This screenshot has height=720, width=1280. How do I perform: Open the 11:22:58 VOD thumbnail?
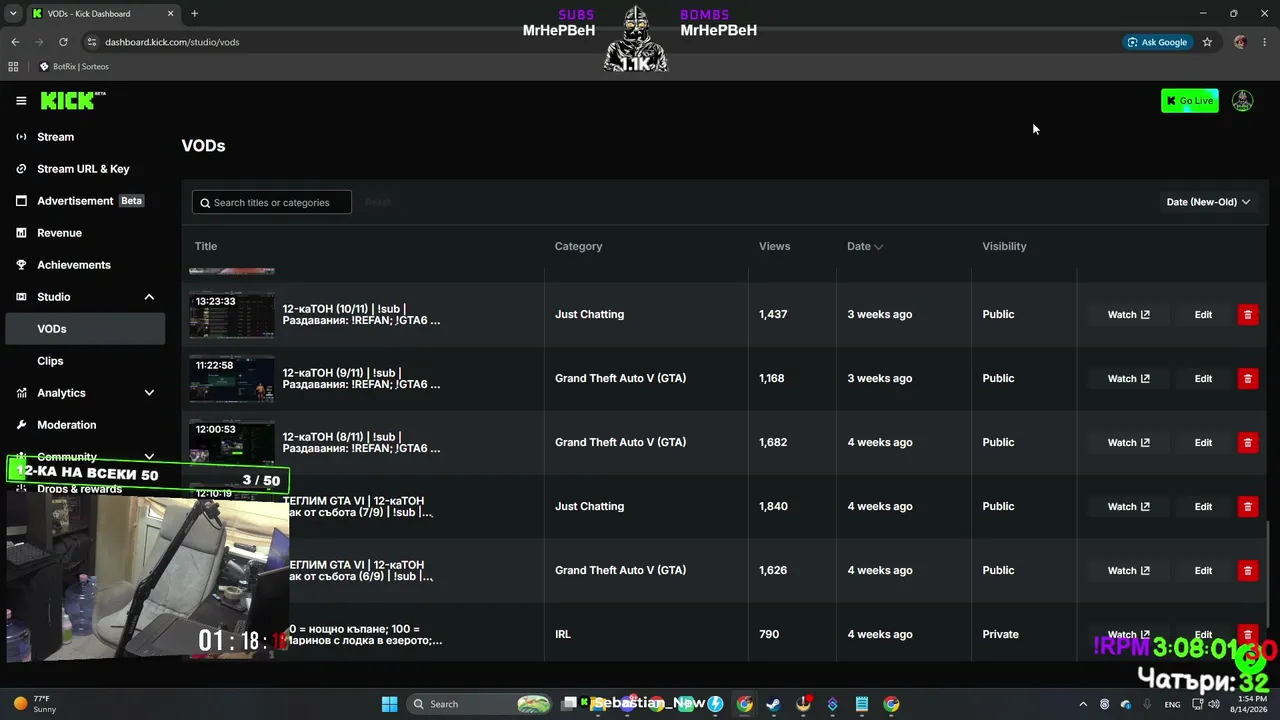(232, 379)
